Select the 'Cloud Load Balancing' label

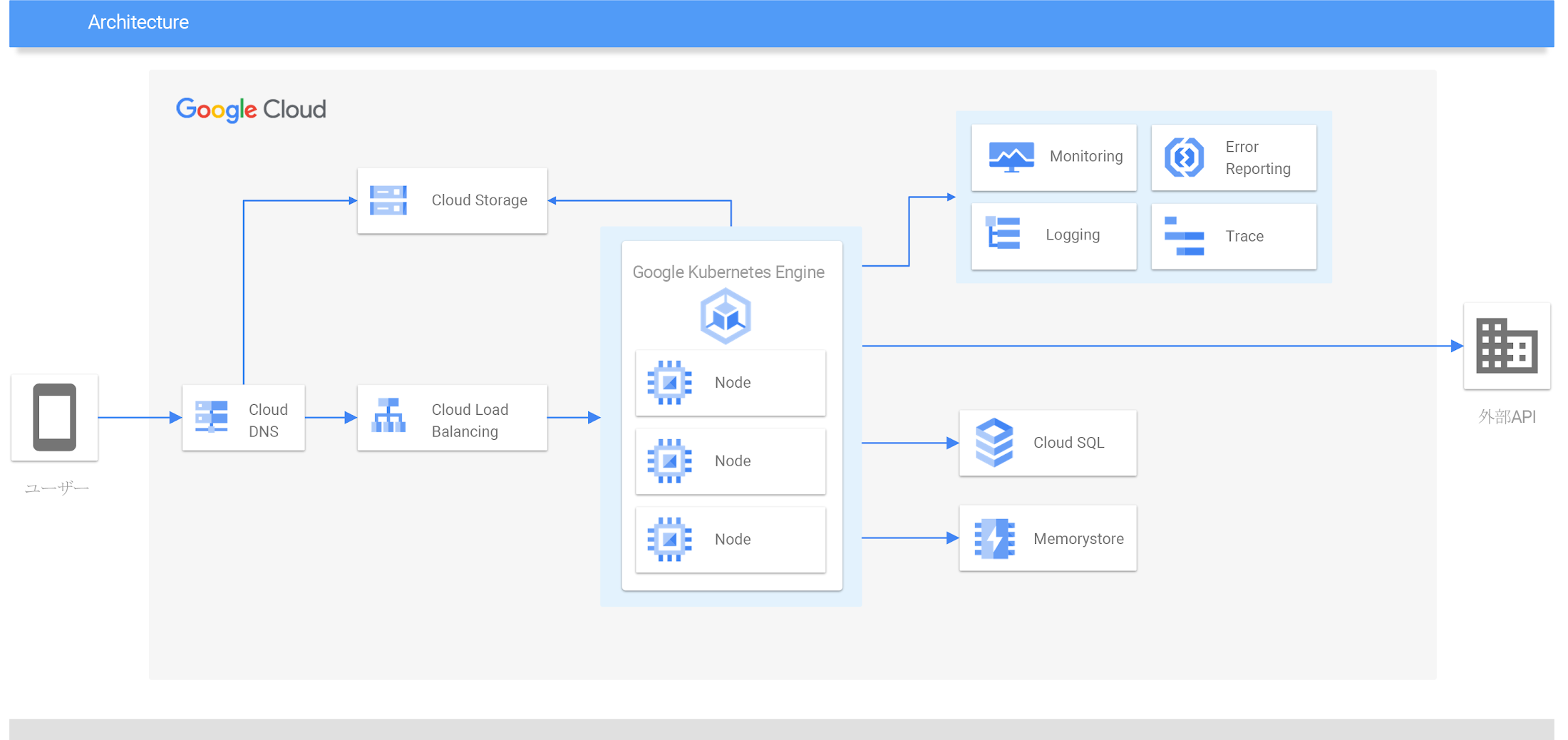coord(470,421)
